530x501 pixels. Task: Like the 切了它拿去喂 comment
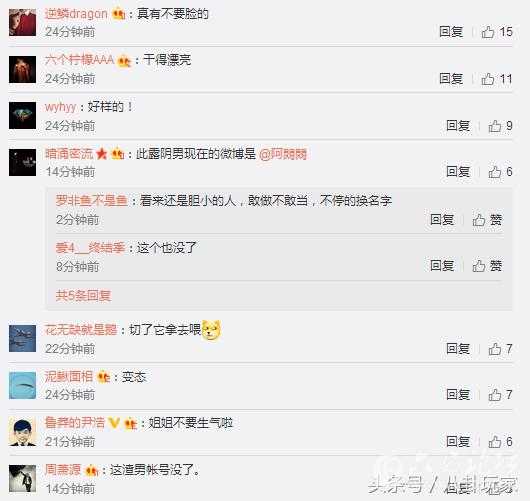(x=500, y=349)
